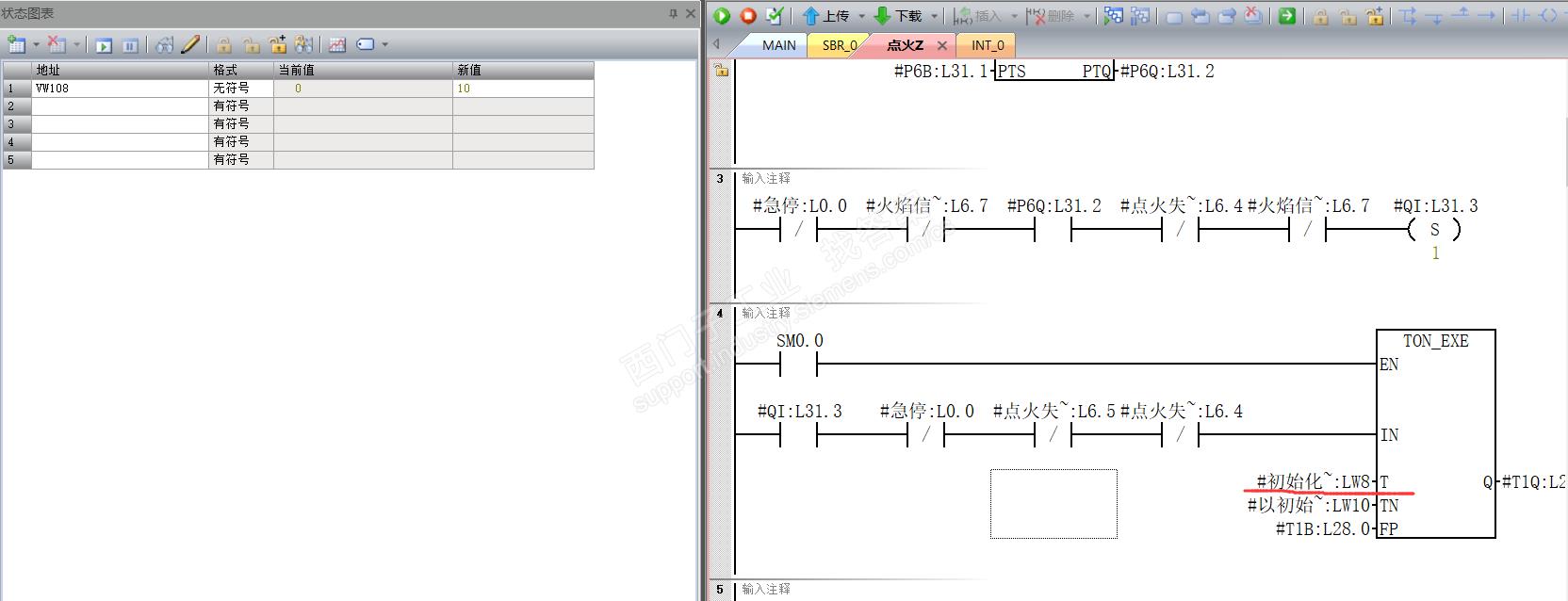
Task: Open the Delete (删除) dropdown arrow
Action: pyautogui.click(x=1086, y=16)
